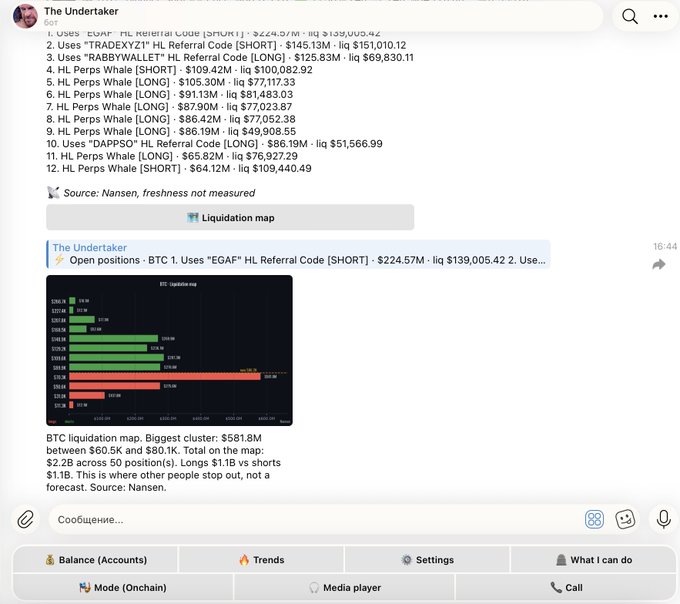Click row 3 RABBYWALLET referral position

[230, 57]
